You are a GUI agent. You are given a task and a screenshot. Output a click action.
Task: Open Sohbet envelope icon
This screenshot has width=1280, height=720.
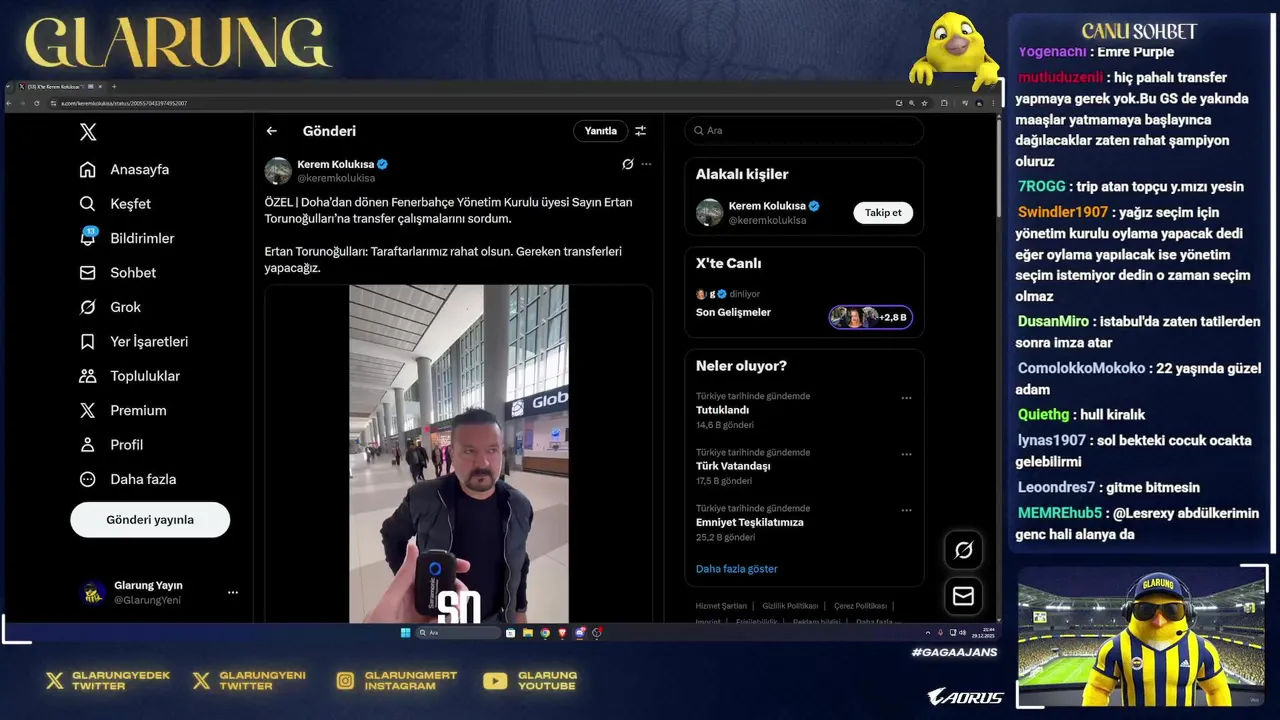88,273
